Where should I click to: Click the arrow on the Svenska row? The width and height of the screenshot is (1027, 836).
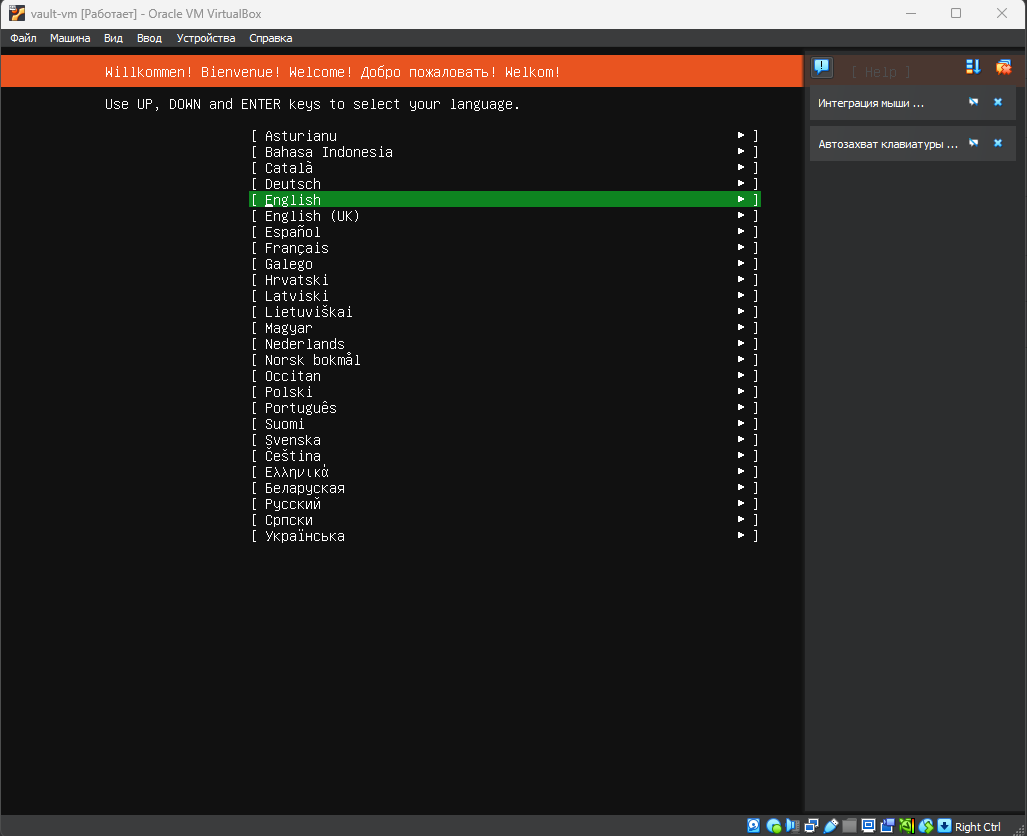pos(741,439)
